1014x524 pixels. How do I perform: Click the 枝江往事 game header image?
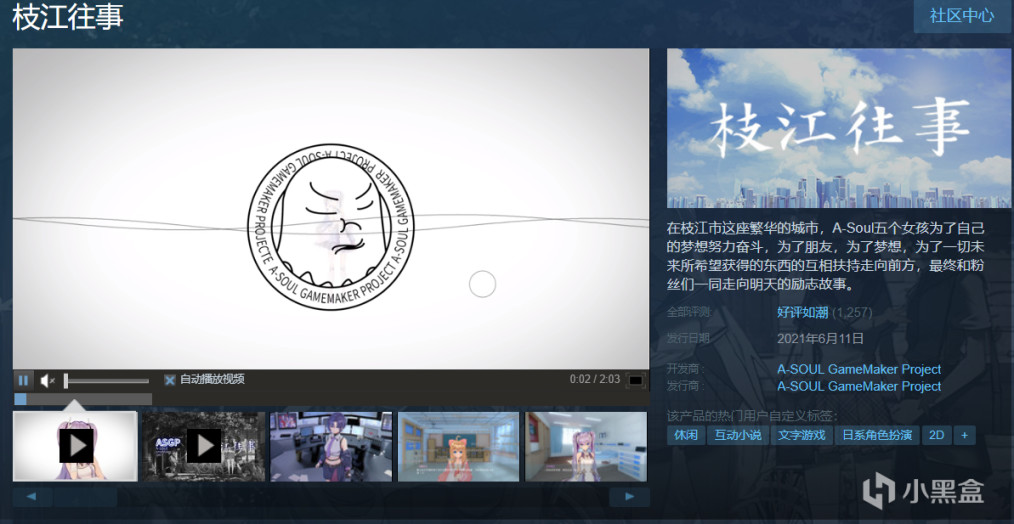tap(838, 127)
